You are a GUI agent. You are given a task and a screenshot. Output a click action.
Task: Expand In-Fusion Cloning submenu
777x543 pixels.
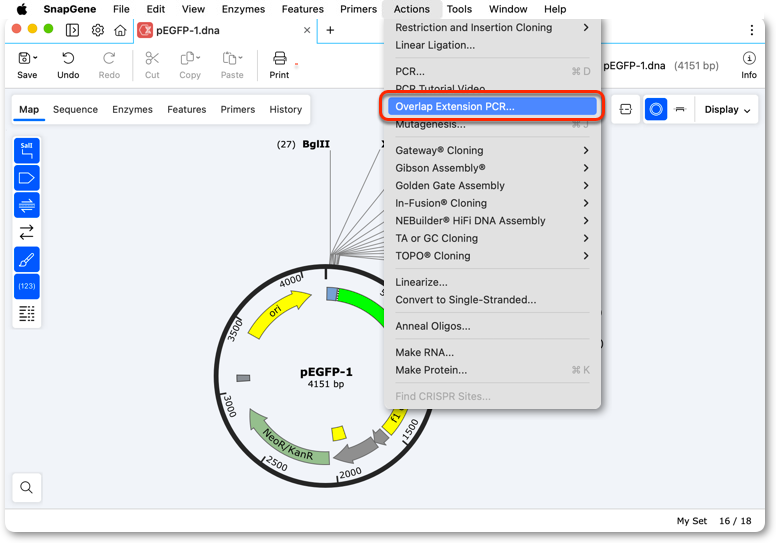[x=492, y=203]
